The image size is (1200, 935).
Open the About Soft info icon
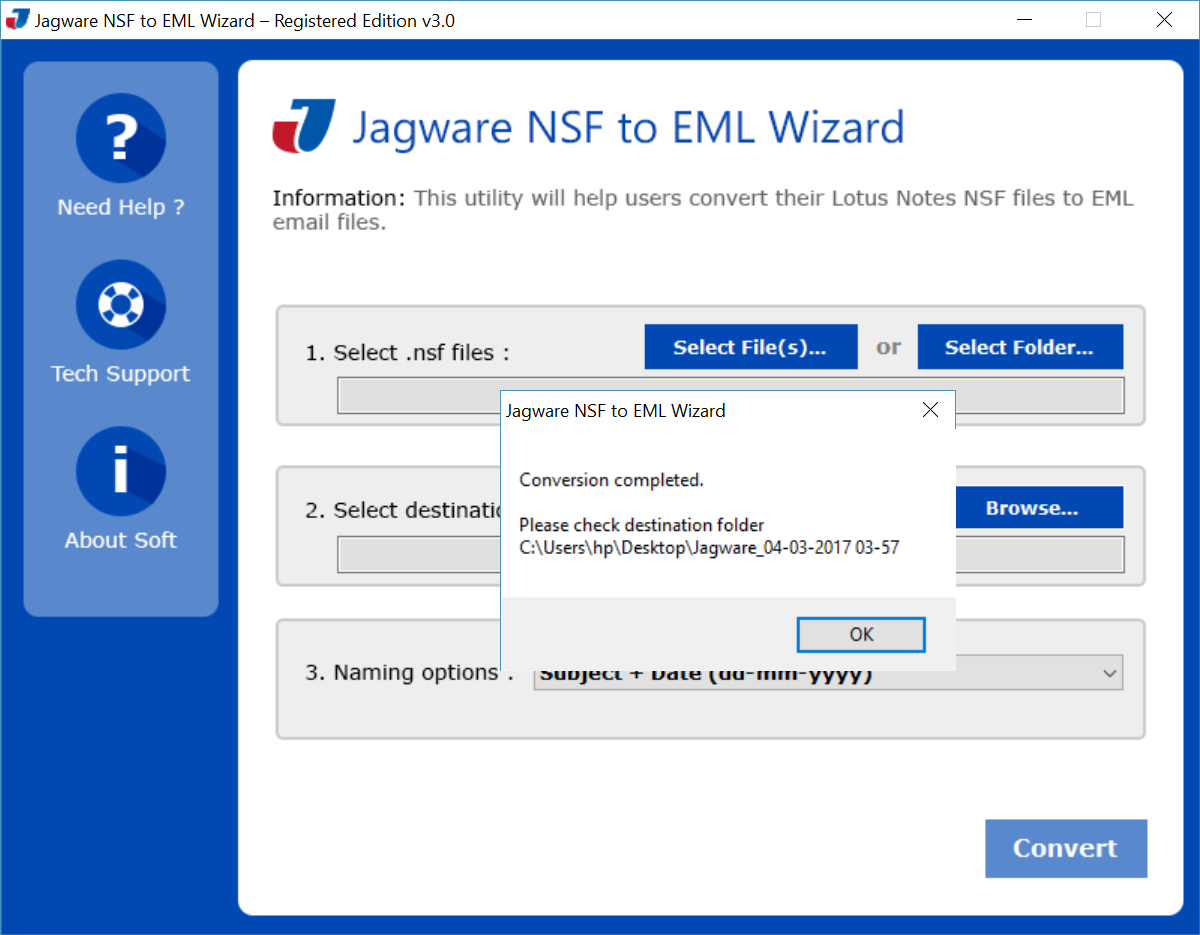120,471
